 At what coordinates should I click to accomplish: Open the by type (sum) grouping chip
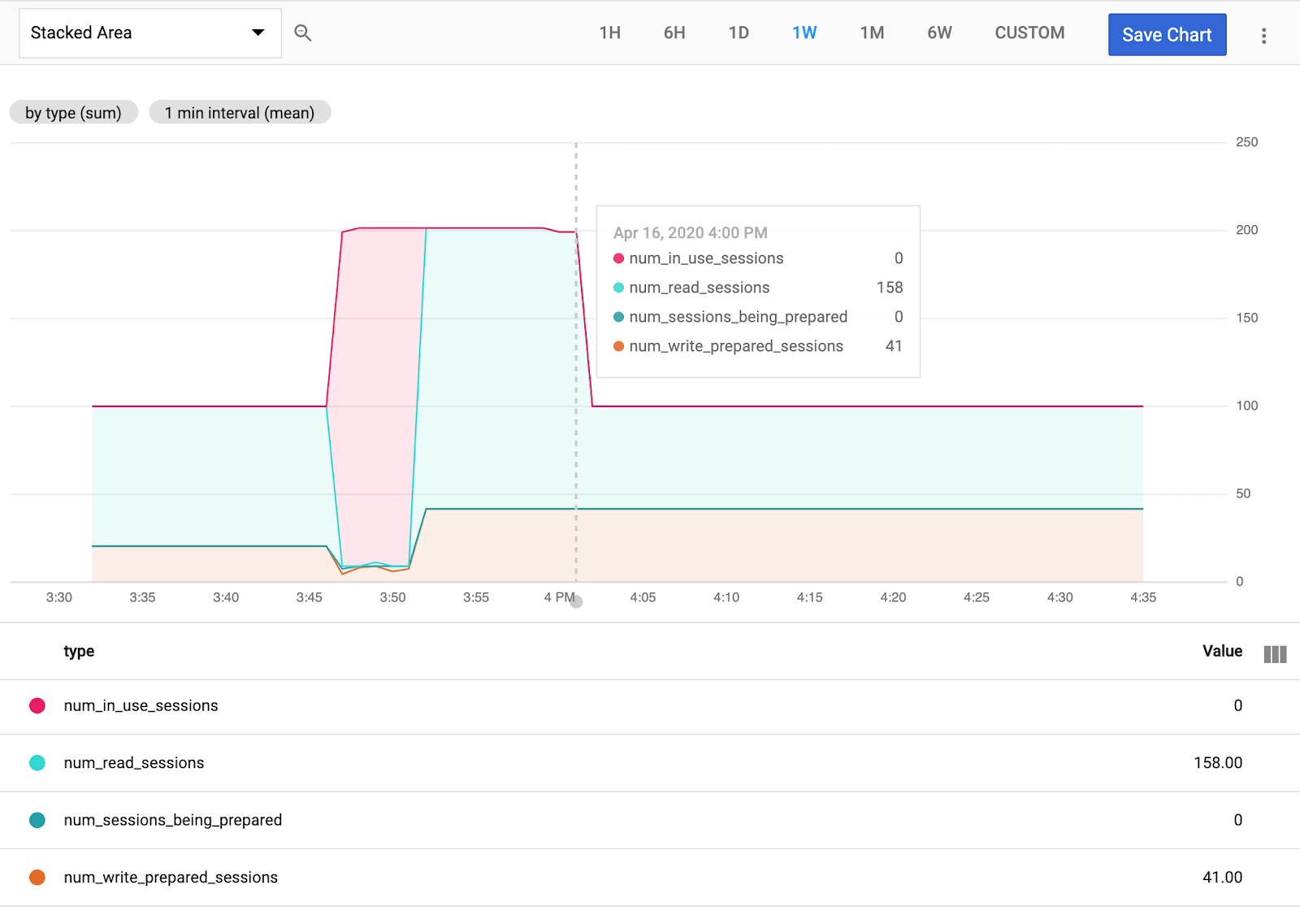[73, 112]
